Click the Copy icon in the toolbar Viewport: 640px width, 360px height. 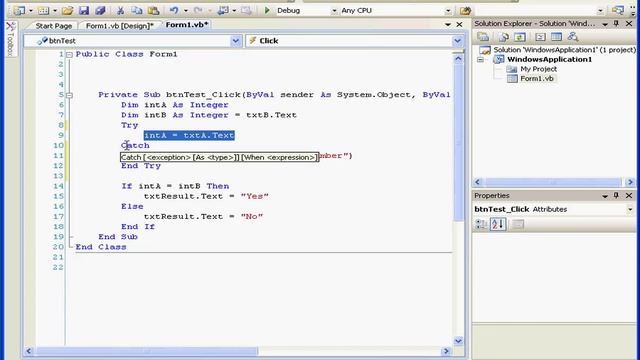(x=137, y=10)
